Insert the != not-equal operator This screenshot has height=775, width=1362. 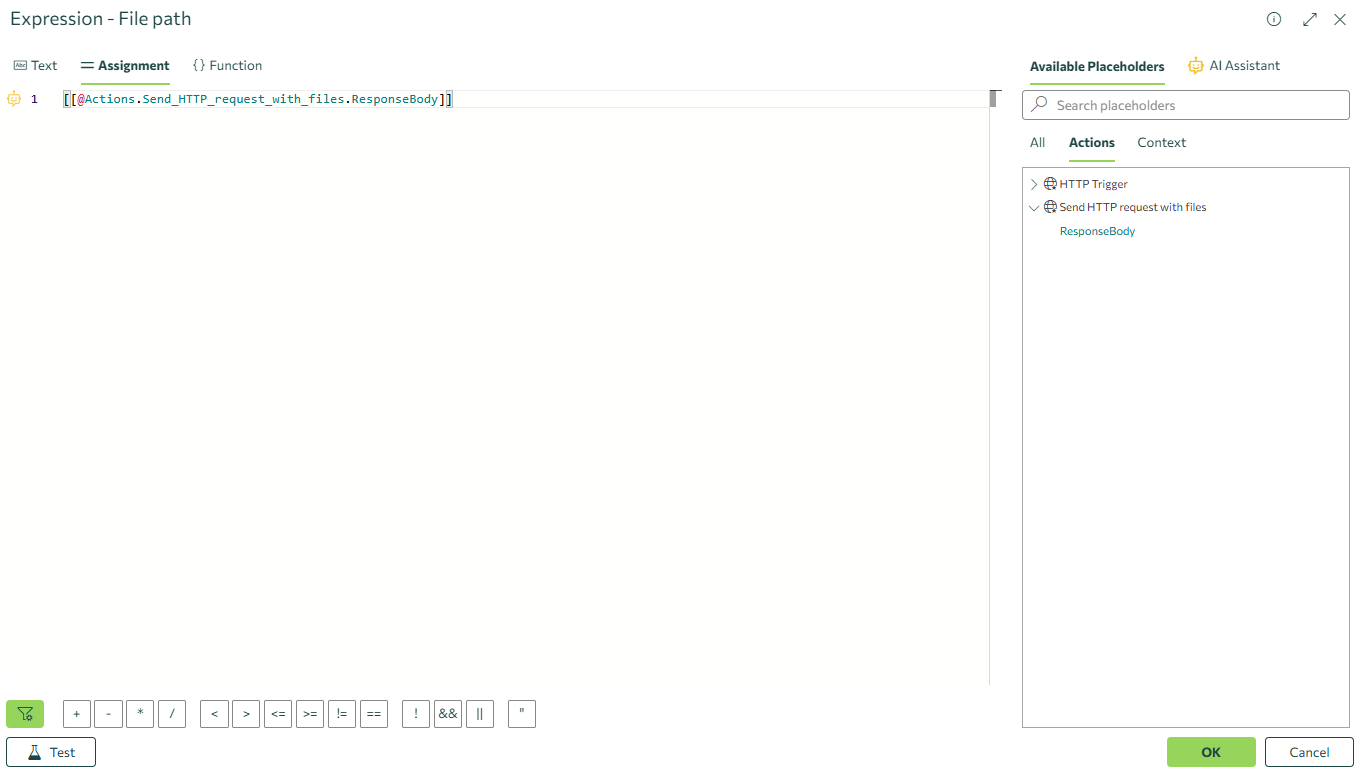[x=342, y=713]
